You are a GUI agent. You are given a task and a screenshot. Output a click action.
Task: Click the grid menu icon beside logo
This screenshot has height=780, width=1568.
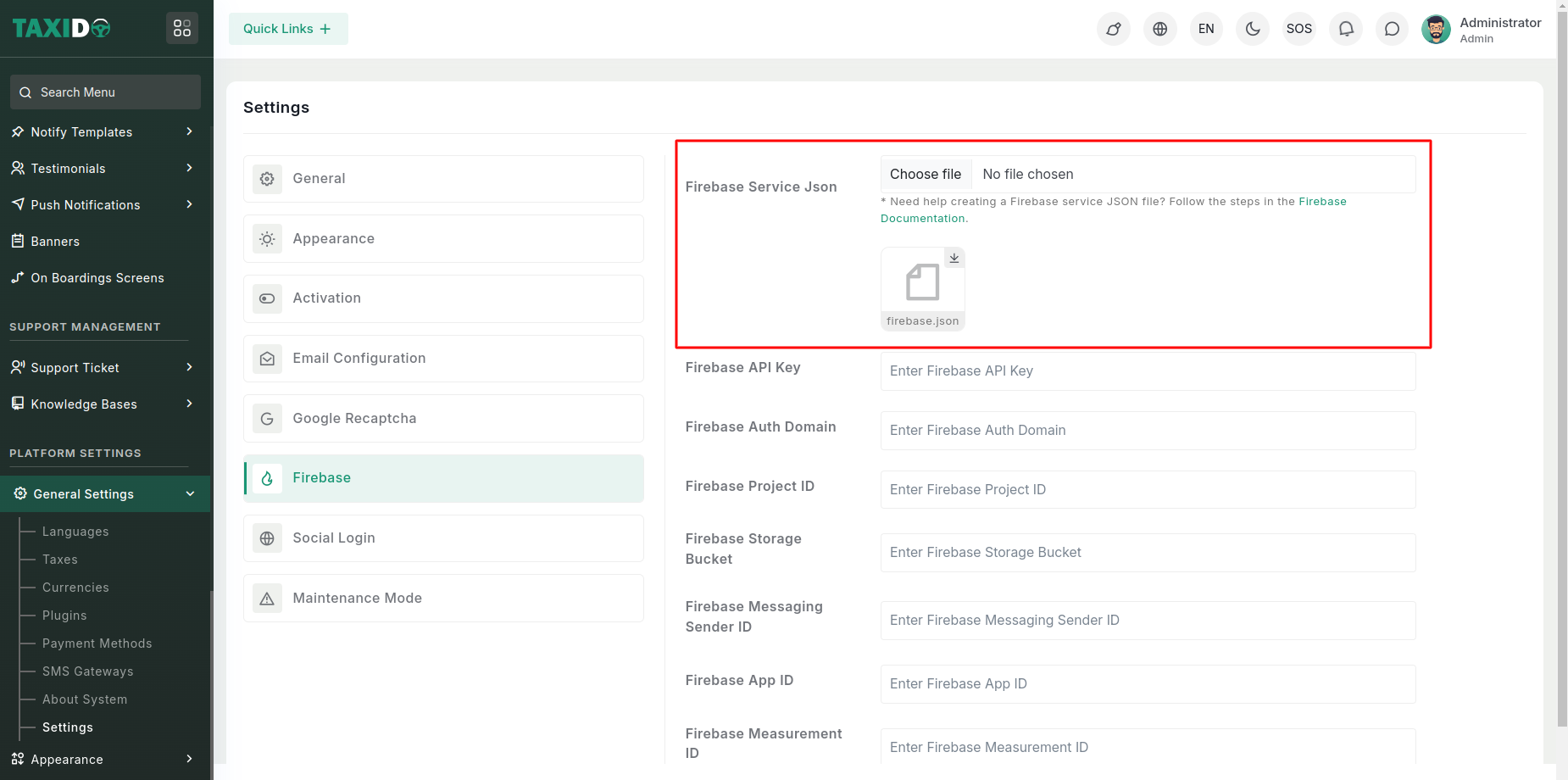(x=182, y=29)
